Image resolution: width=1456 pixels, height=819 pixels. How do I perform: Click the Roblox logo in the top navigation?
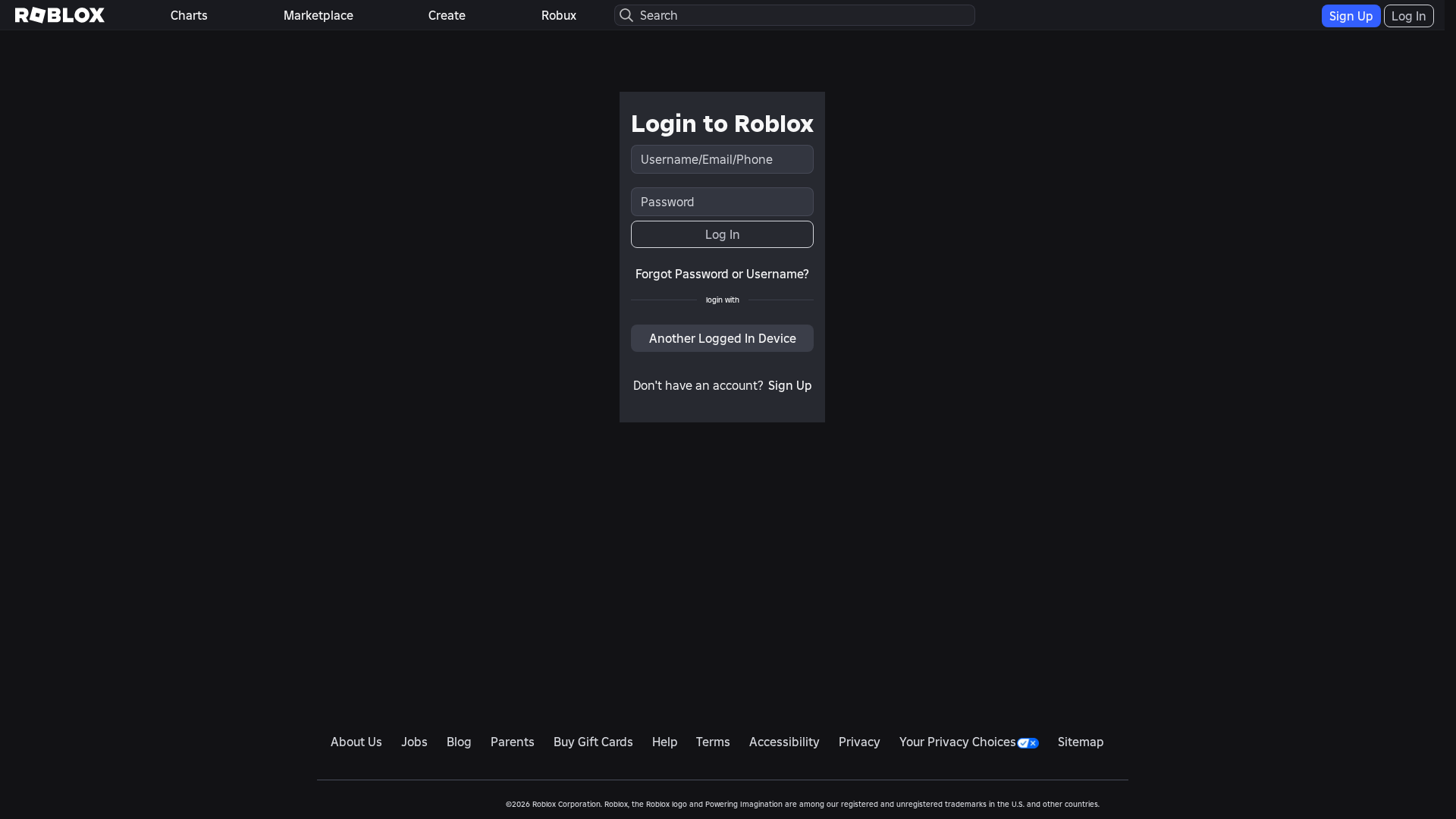[x=59, y=15]
